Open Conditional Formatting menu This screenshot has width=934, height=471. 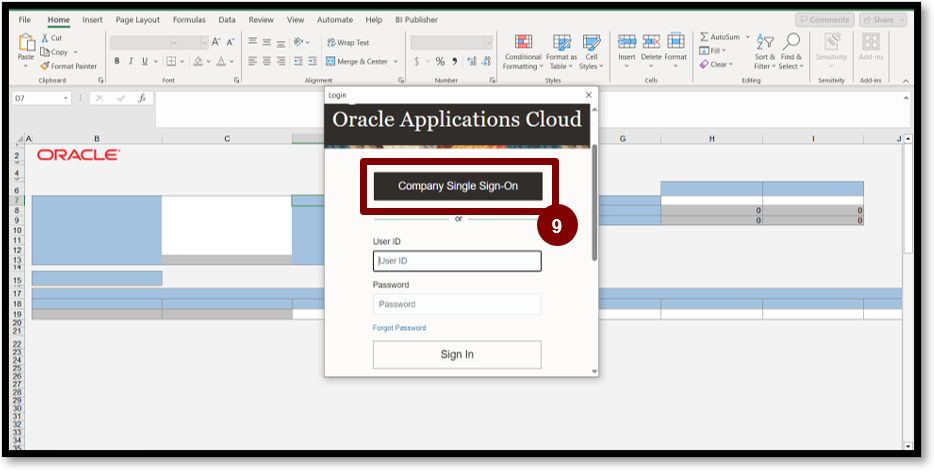[523, 52]
